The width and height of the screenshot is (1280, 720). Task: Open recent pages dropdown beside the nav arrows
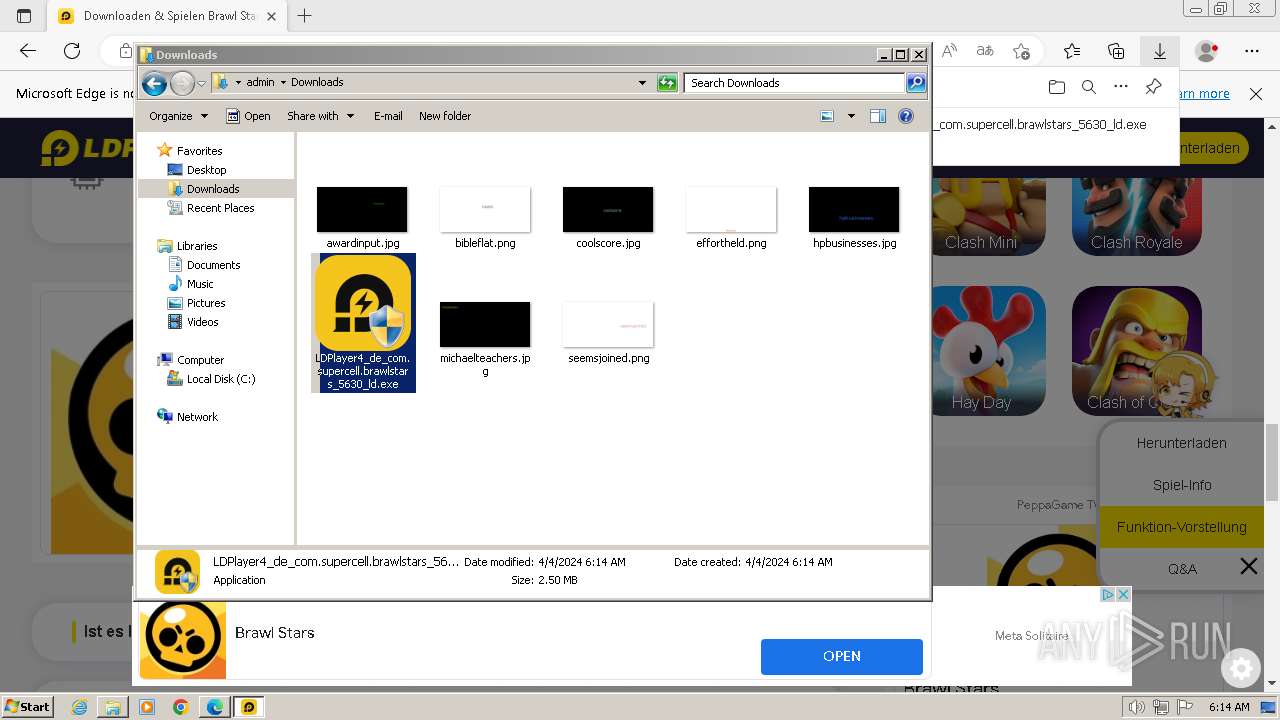(x=201, y=83)
